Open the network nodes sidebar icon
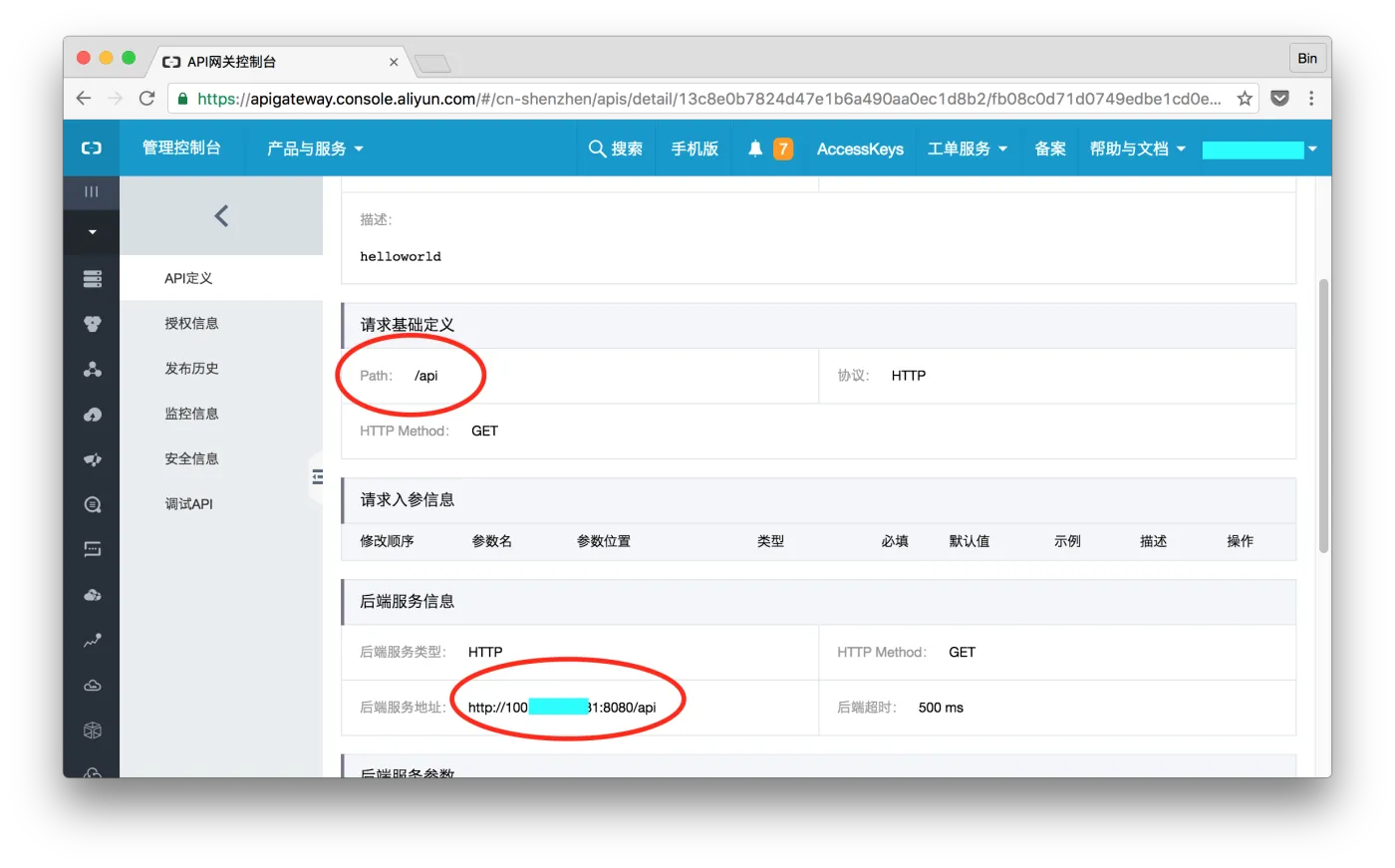 (92, 369)
